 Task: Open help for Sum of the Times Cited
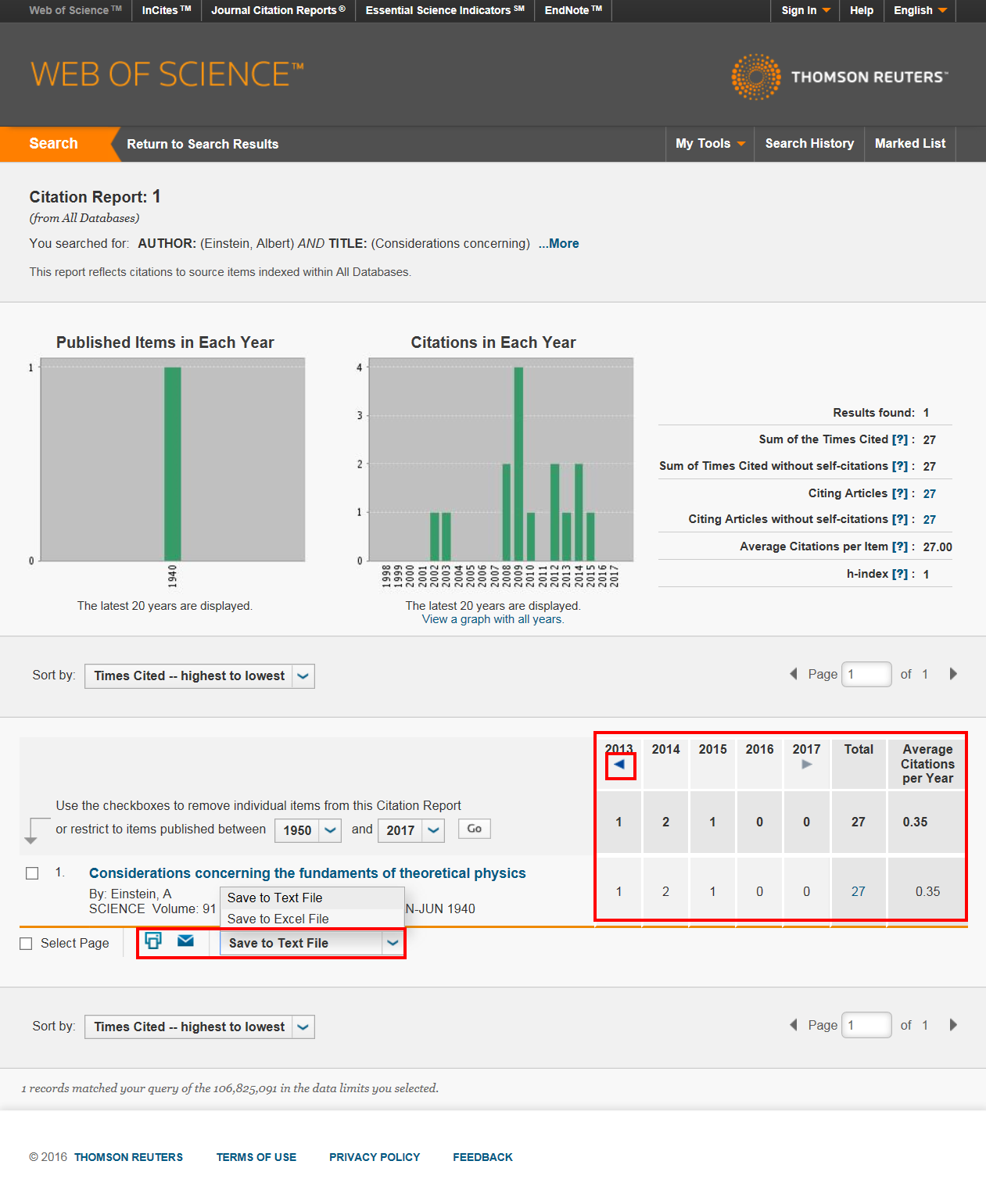point(899,439)
